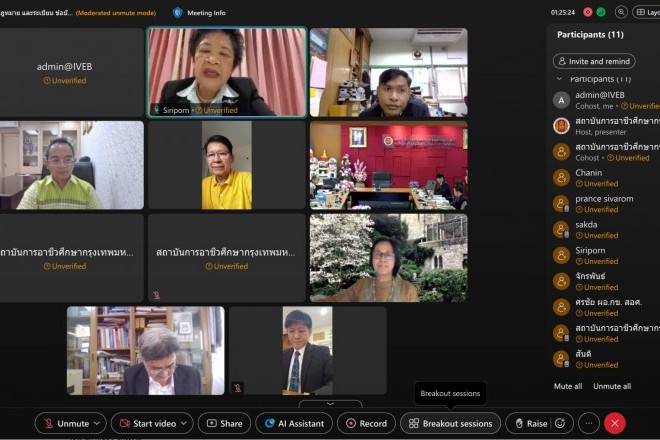660x440 pixels.
Task: Click Chanin's avatar icon
Action: coord(561,178)
